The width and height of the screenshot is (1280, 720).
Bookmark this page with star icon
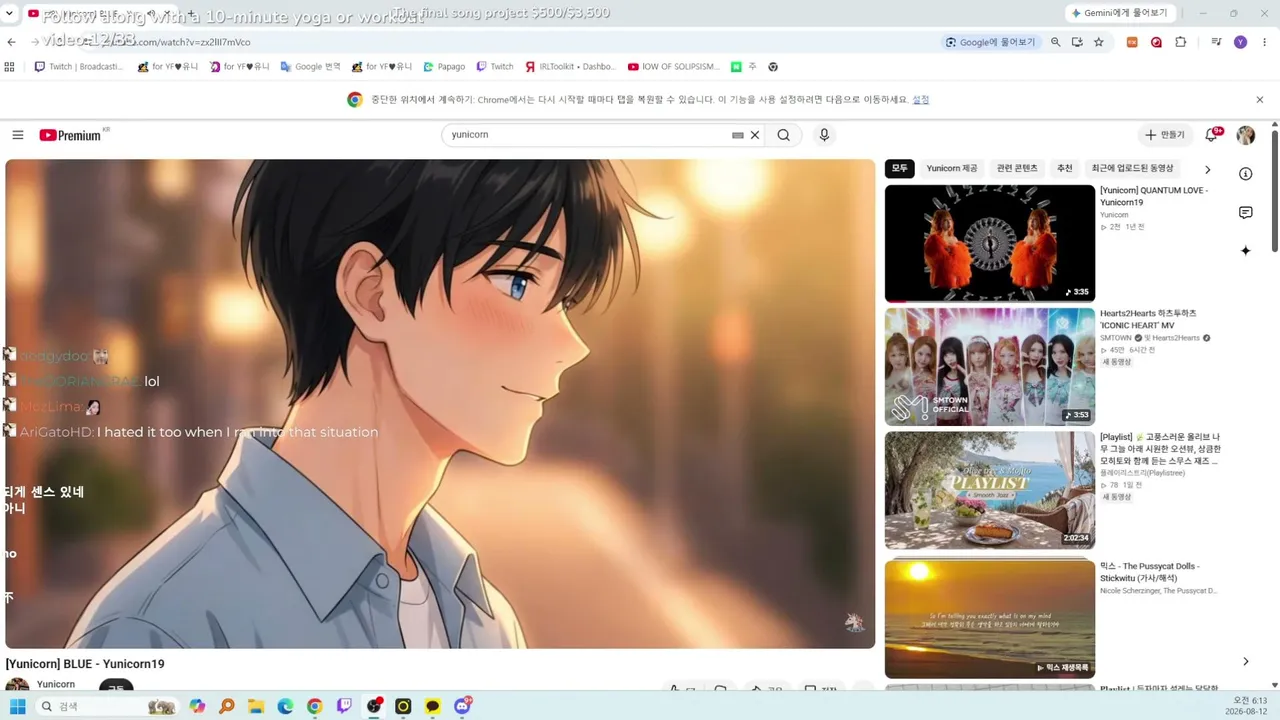point(1099,42)
